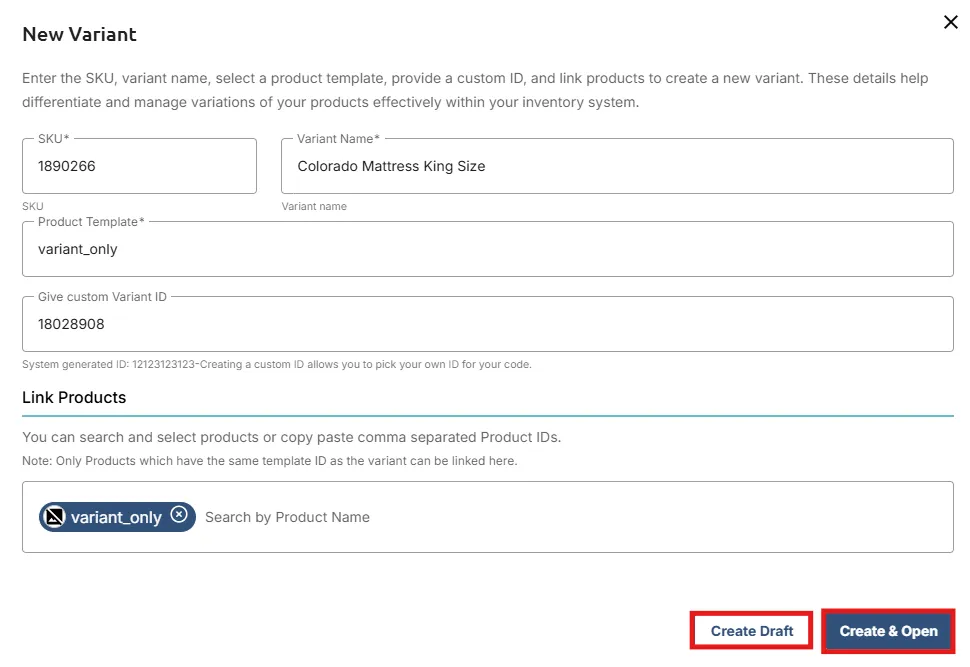Focus the custom Variant ID field 18028908
Screen dimensions: 970x667
point(487,324)
